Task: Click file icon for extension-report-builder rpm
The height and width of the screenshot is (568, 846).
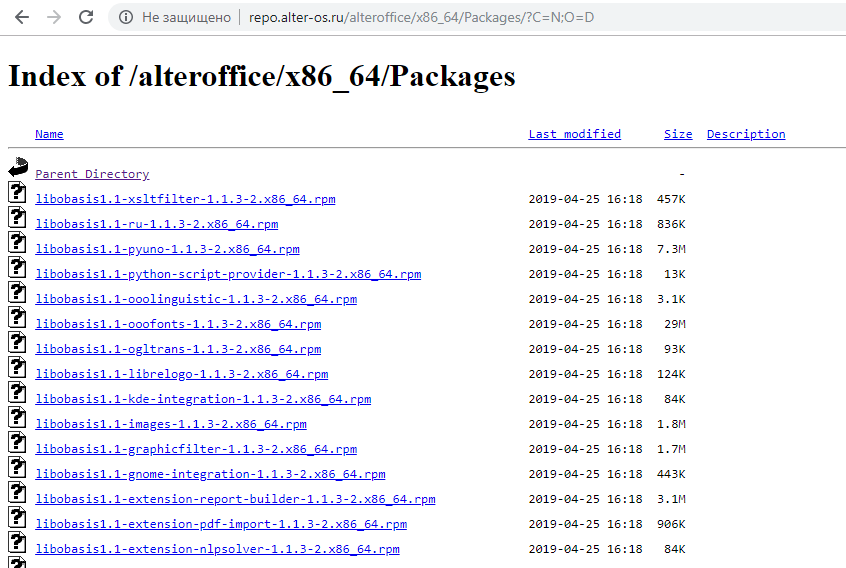Action: tap(17, 492)
